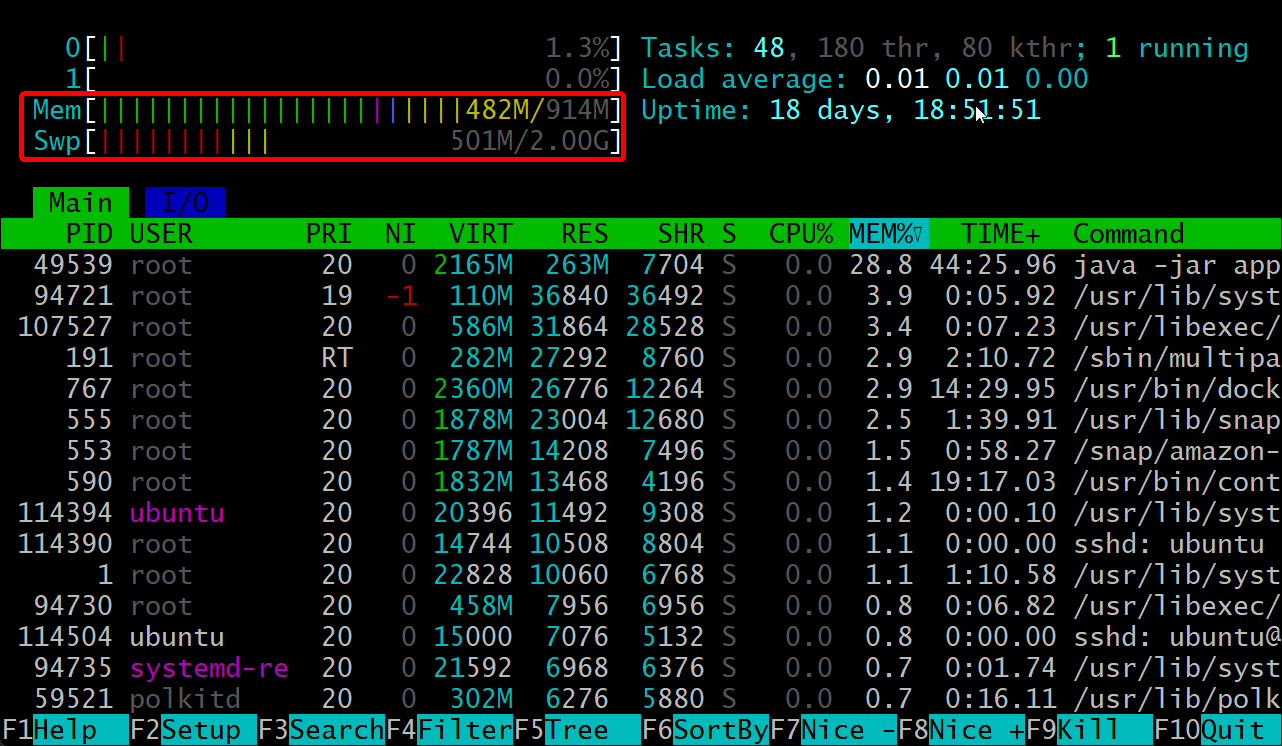Image resolution: width=1282 pixels, height=746 pixels.
Task: Open the F4 Filter option
Action: coord(449,730)
